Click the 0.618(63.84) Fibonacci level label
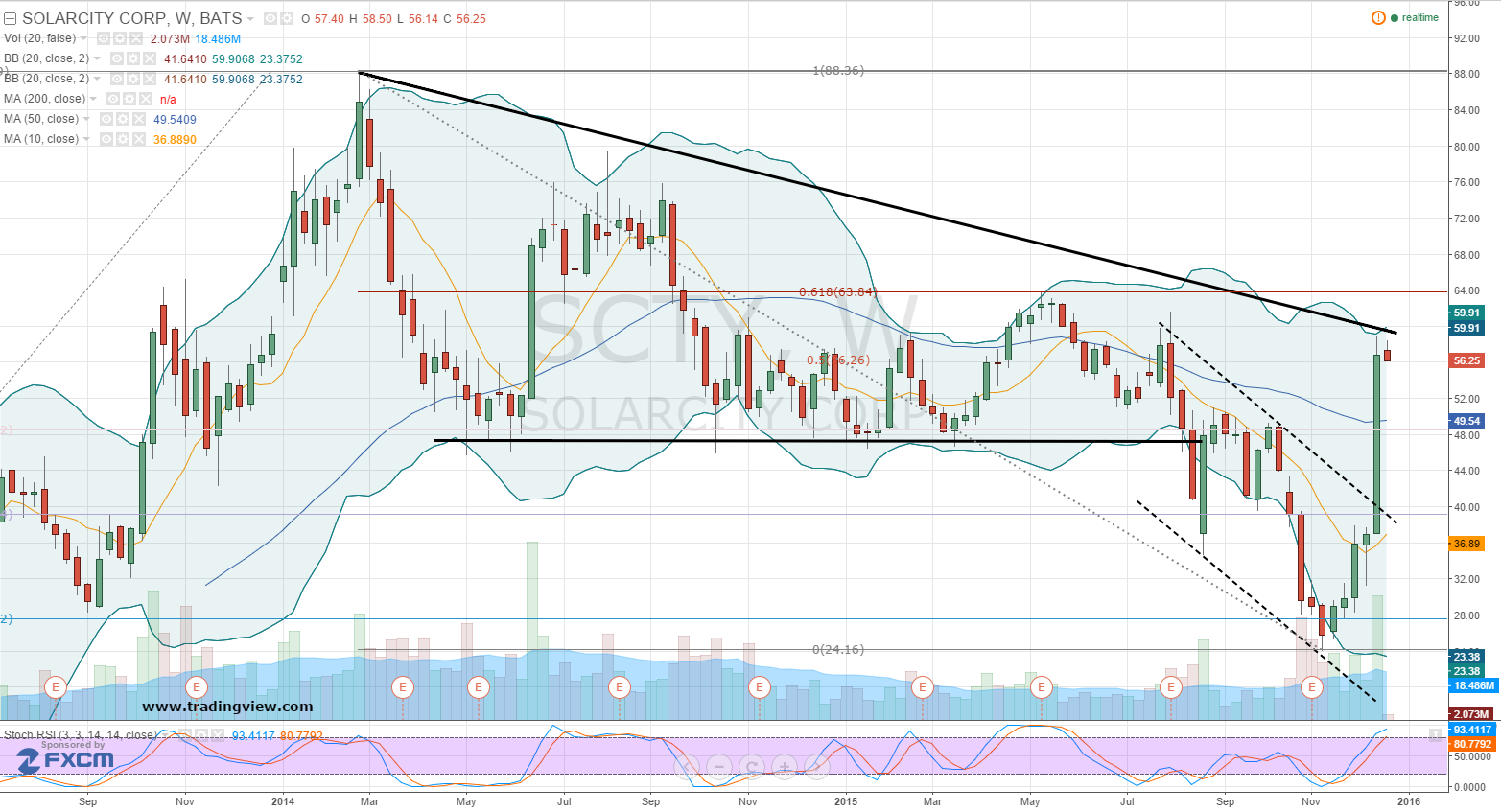 837,292
